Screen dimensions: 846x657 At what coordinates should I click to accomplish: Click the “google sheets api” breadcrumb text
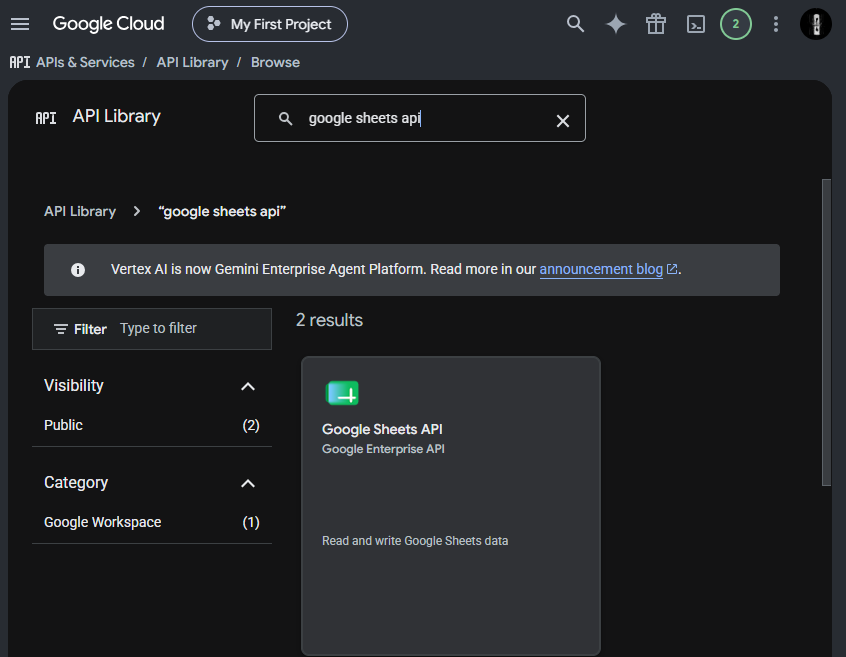pos(222,211)
